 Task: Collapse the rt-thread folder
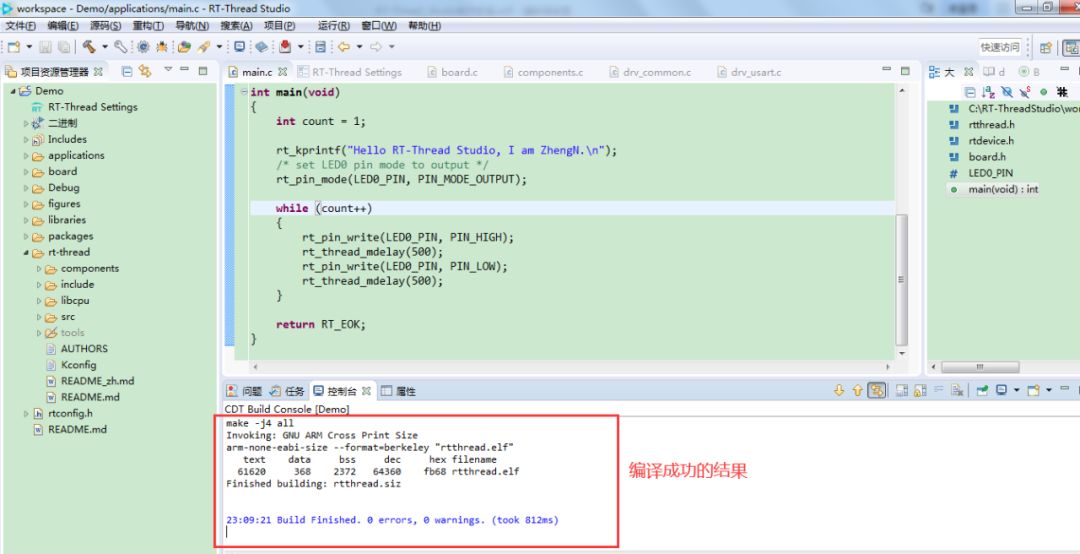tap(26, 252)
